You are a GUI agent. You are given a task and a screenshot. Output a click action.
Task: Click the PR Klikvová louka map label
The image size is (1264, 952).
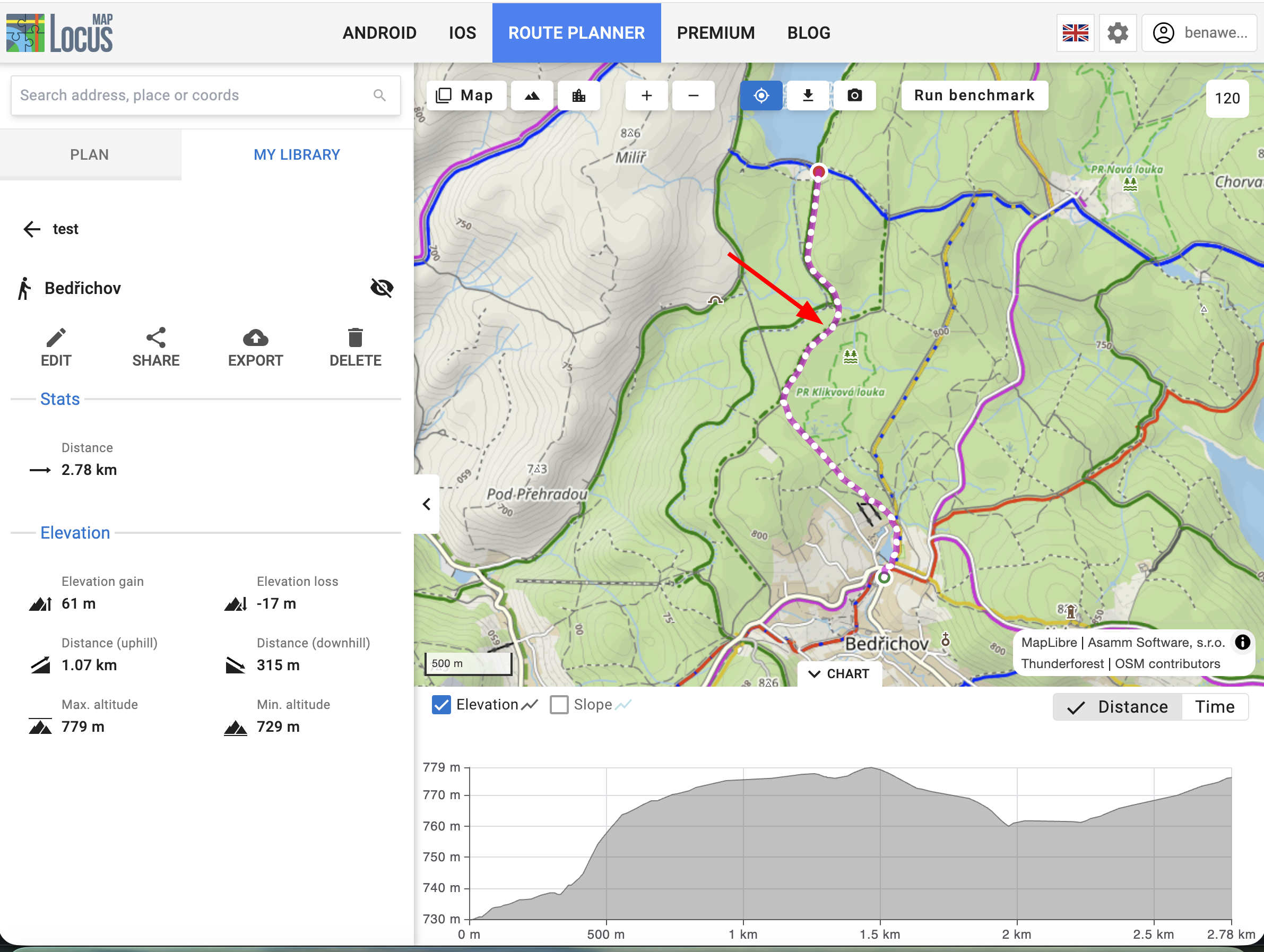pyautogui.click(x=840, y=392)
